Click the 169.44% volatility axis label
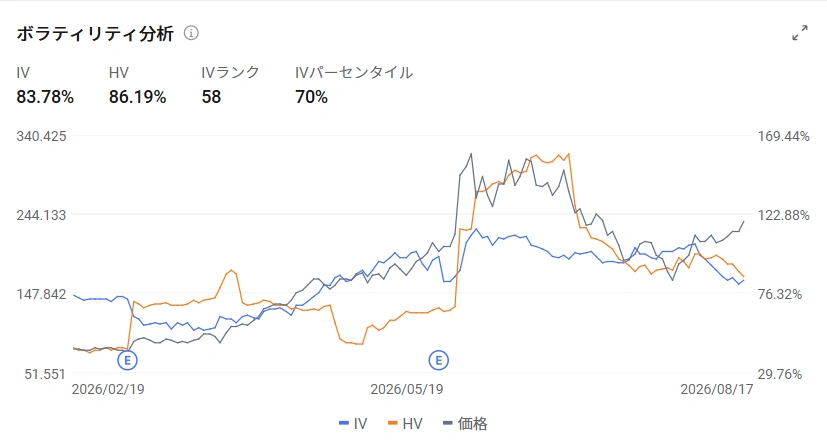Image resolution: width=827 pixels, height=442 pixels. click(x=784, y=137)
